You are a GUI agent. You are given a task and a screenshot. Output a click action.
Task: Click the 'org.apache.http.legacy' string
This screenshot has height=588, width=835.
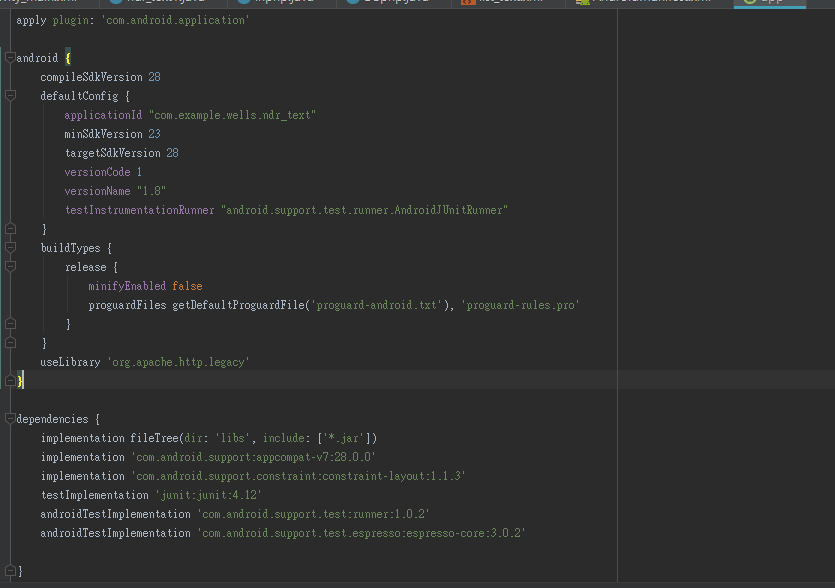[x=178, y=362]
